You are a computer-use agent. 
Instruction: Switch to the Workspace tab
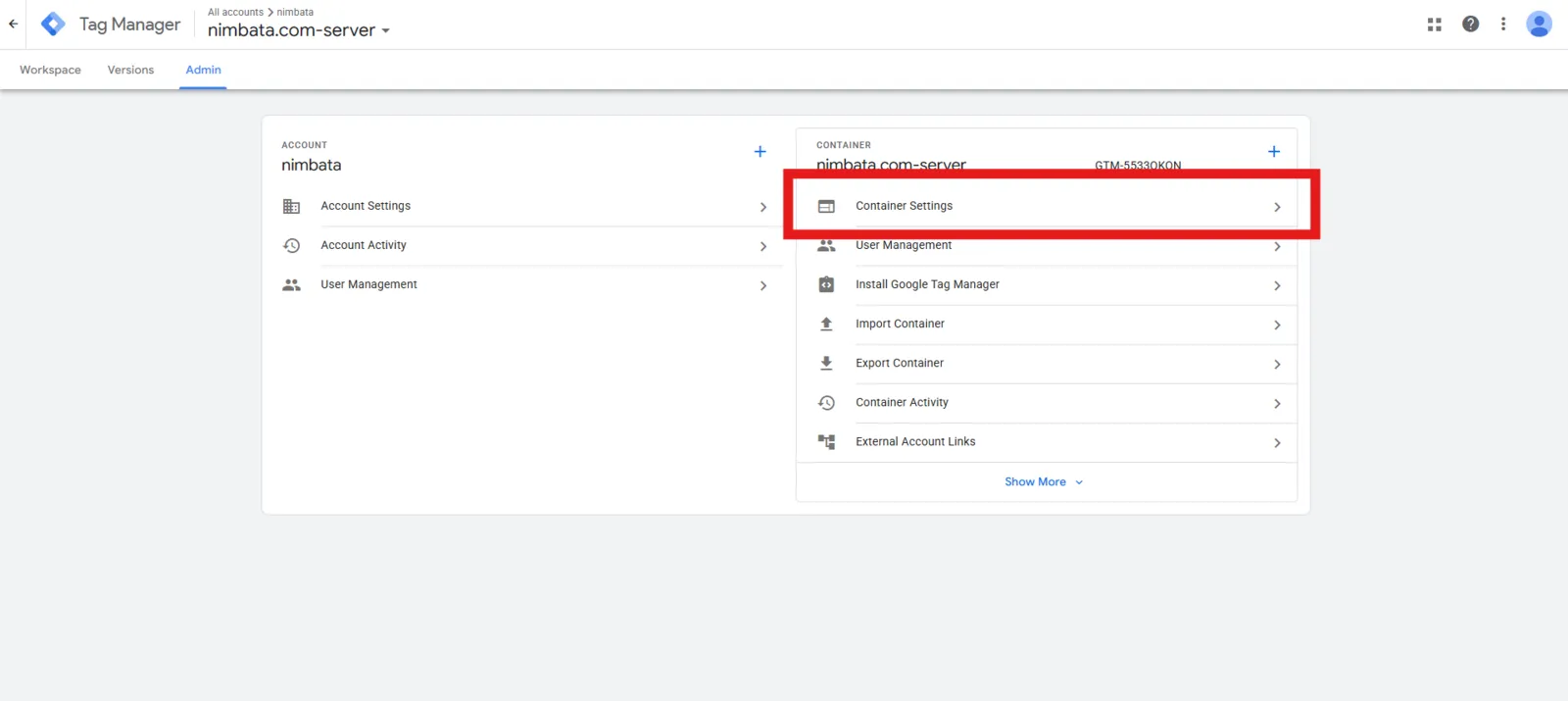pyautogui.click(x=50, y=70)
